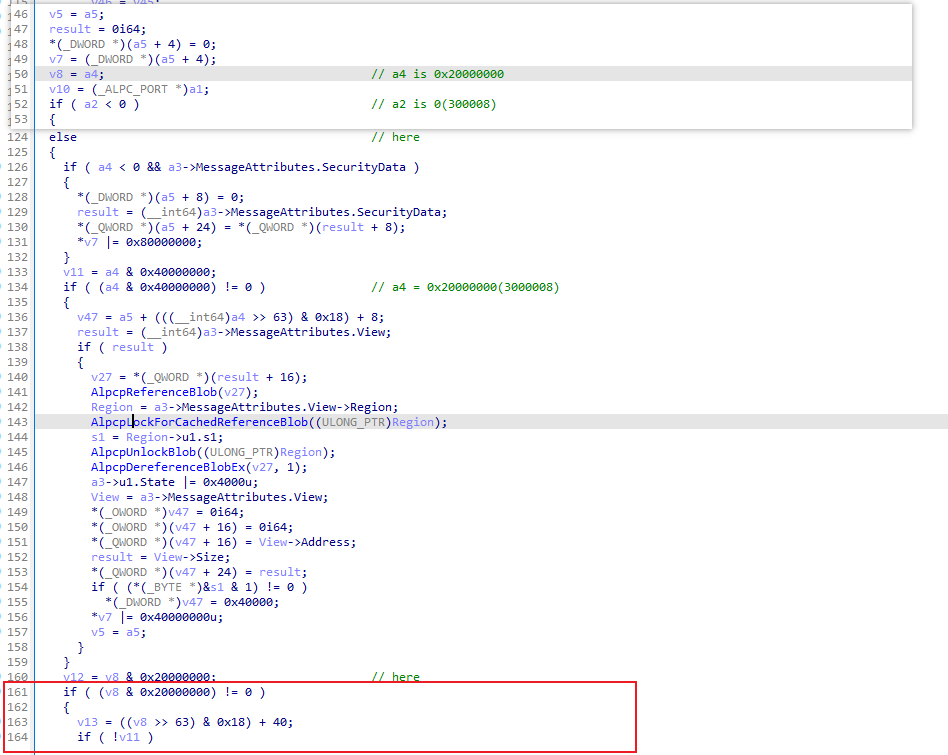
Task: Click comment '// a2 is 0(300008)'
Action: click(x=433, y=104)
